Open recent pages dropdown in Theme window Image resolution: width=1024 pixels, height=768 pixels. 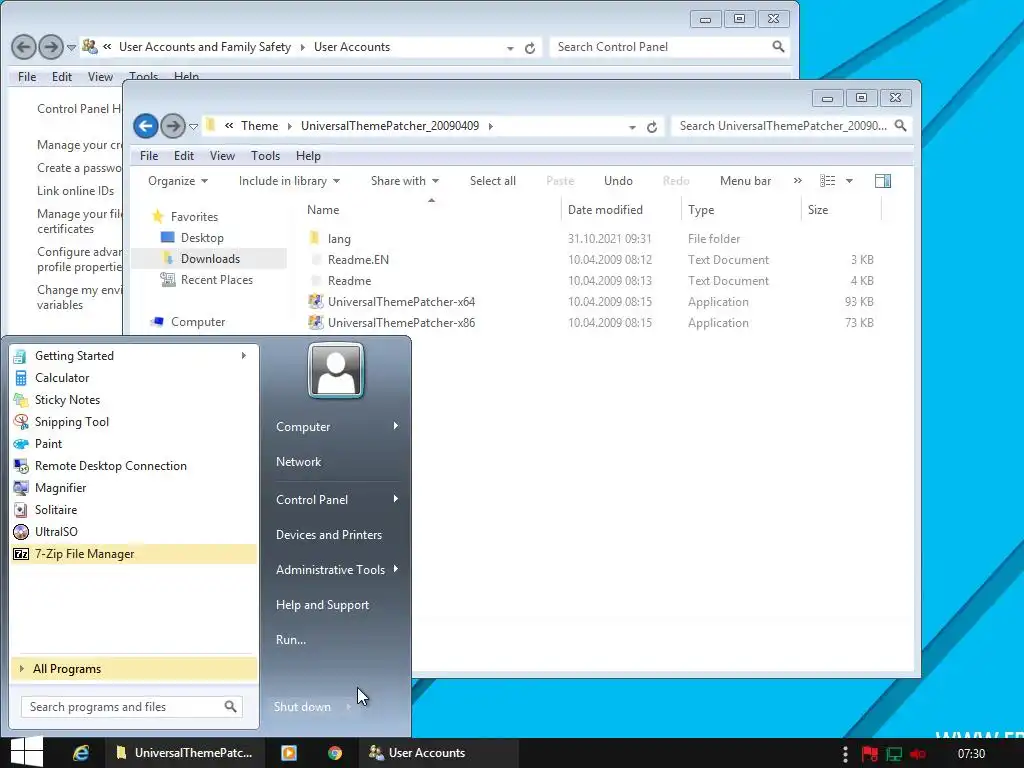click(x=193, y=127)
